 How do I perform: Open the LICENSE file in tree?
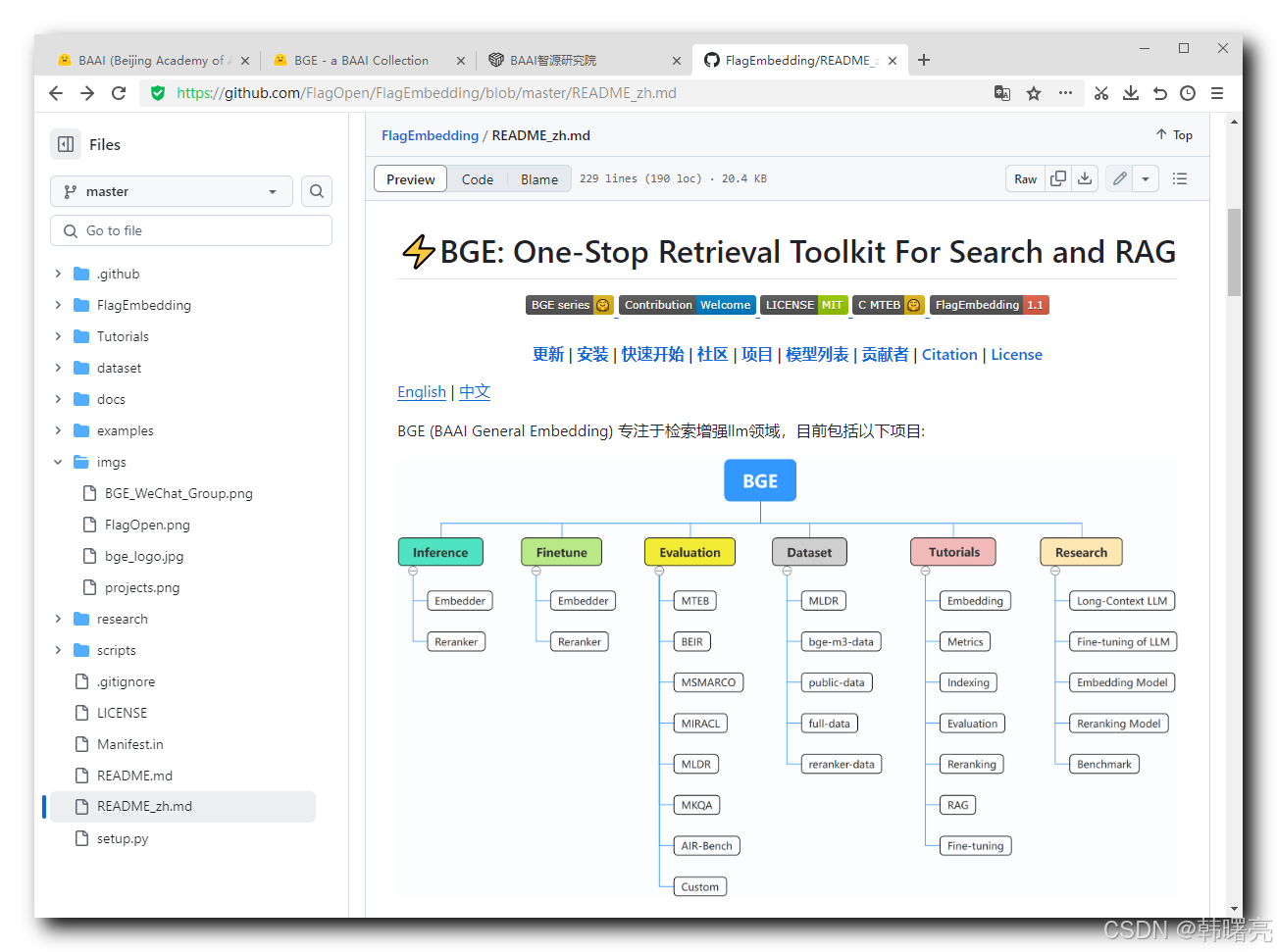pyautogui.click(x=122, y=713)
